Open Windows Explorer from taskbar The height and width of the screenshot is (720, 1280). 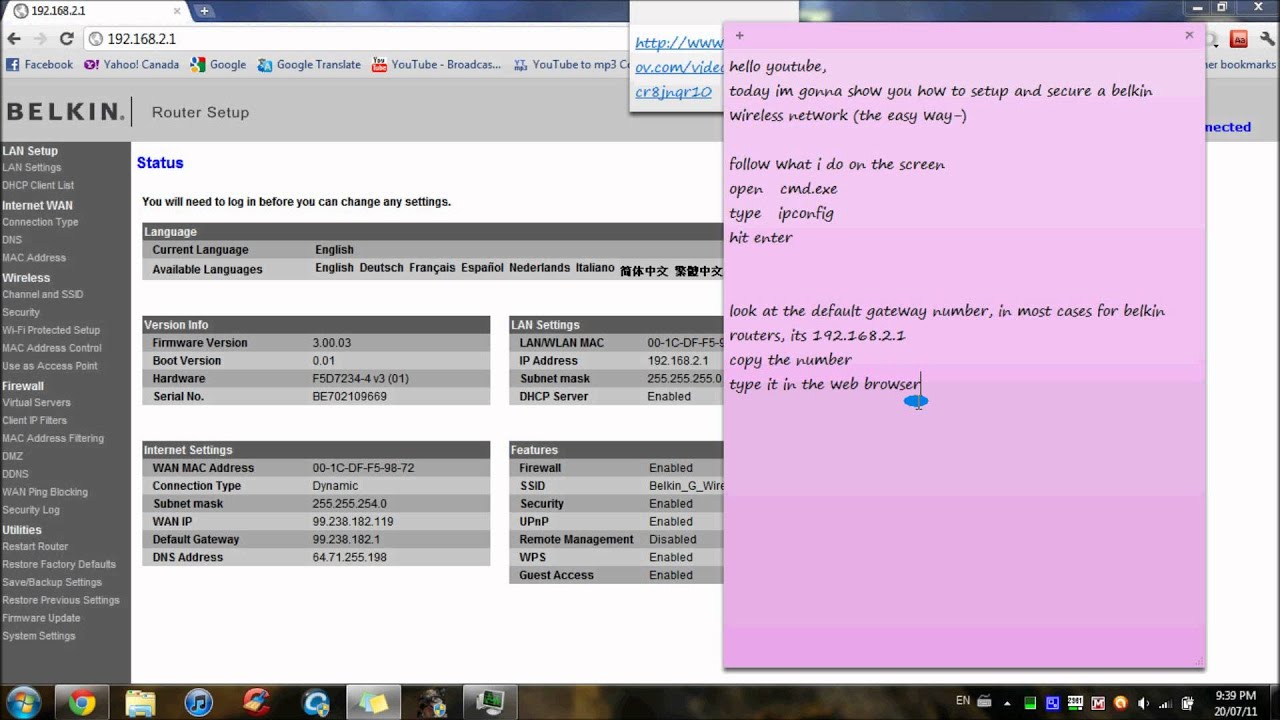(140, 703)
